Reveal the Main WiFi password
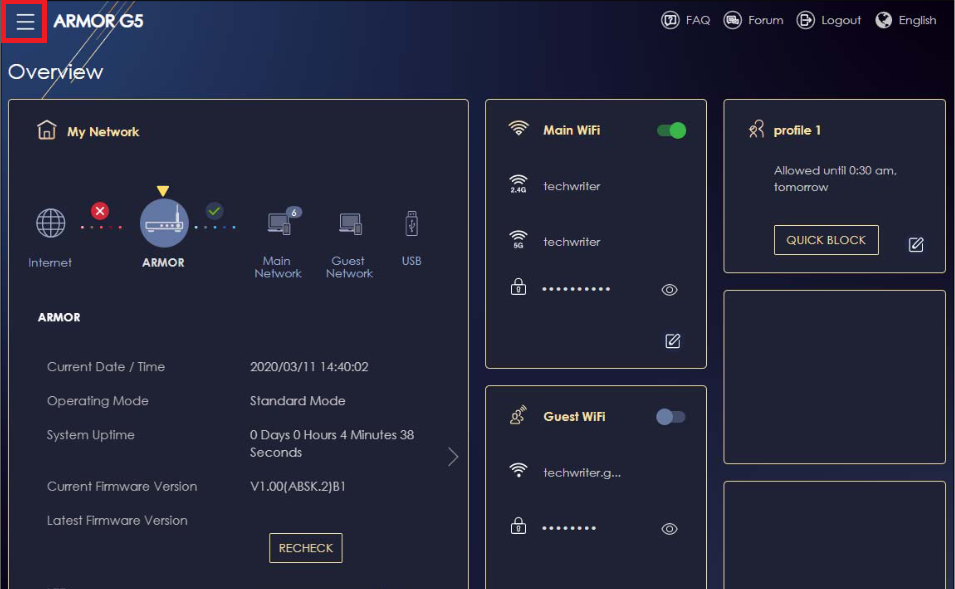This screenshot has width=955, height=589. point(670,289)
